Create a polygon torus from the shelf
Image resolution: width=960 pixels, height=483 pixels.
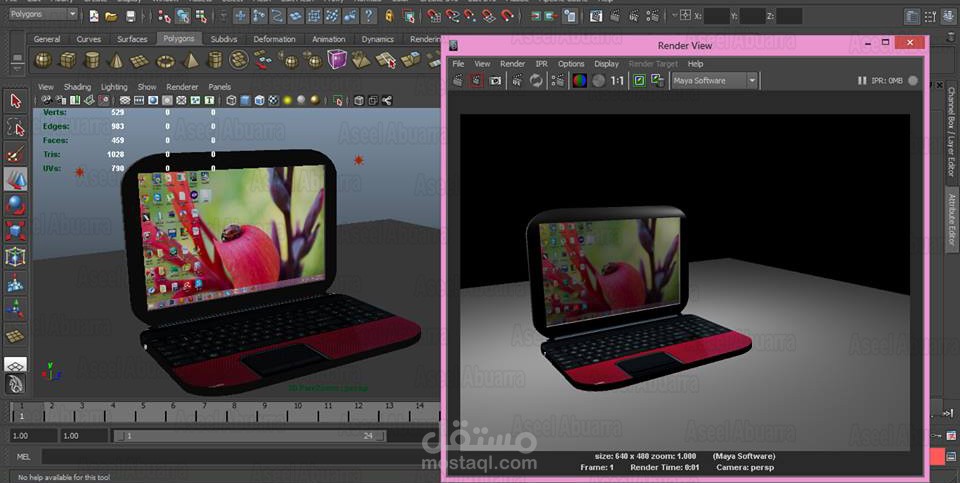coord(165,61)
